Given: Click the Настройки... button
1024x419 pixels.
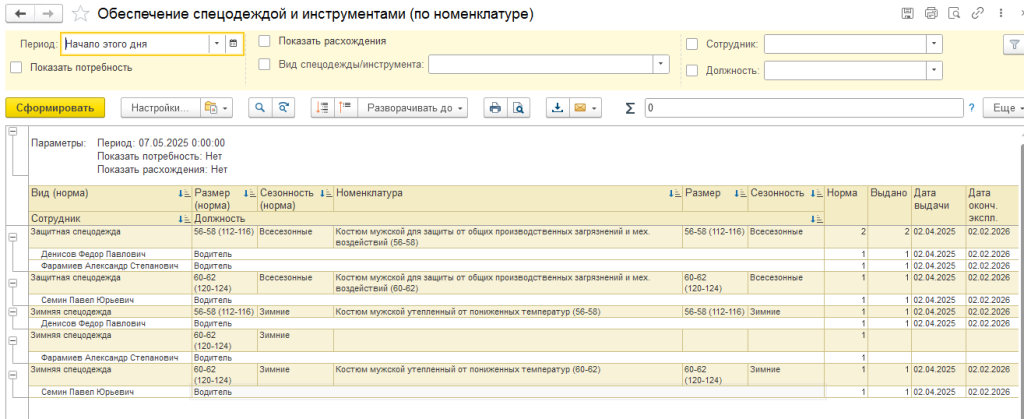Looking at the screenshot, I should coord(159,108).
